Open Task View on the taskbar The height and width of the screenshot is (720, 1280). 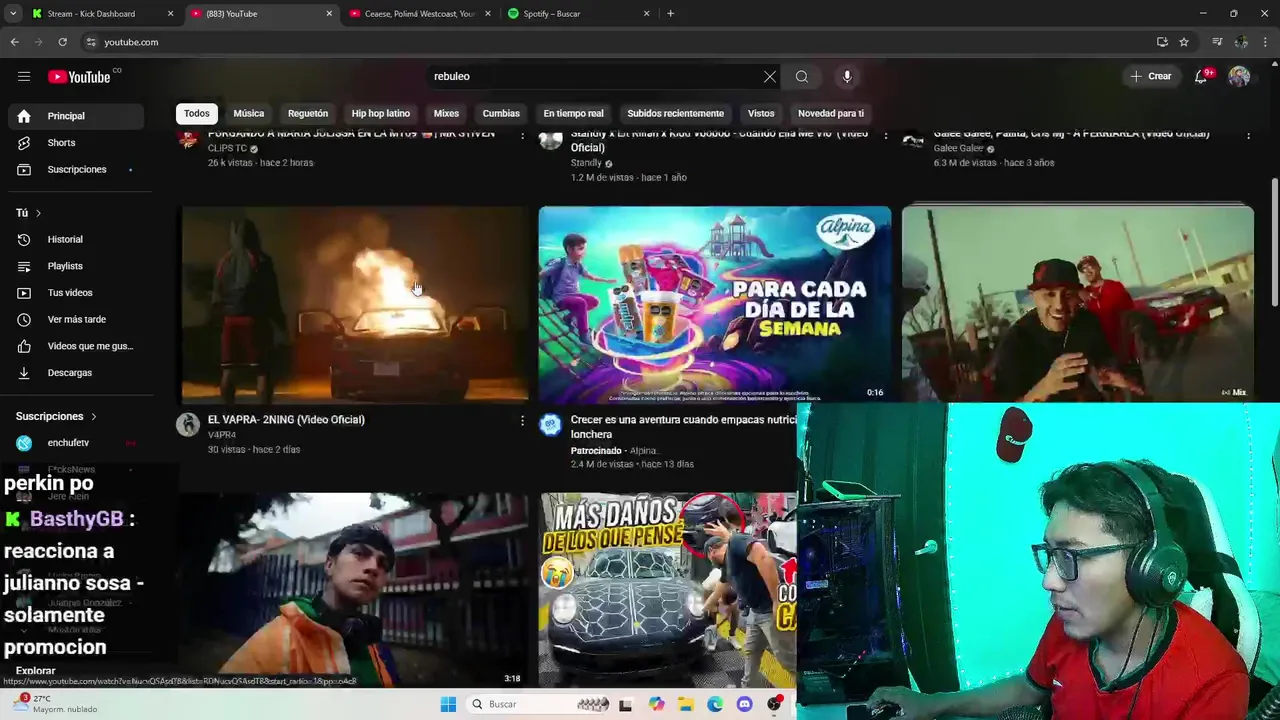625,704
